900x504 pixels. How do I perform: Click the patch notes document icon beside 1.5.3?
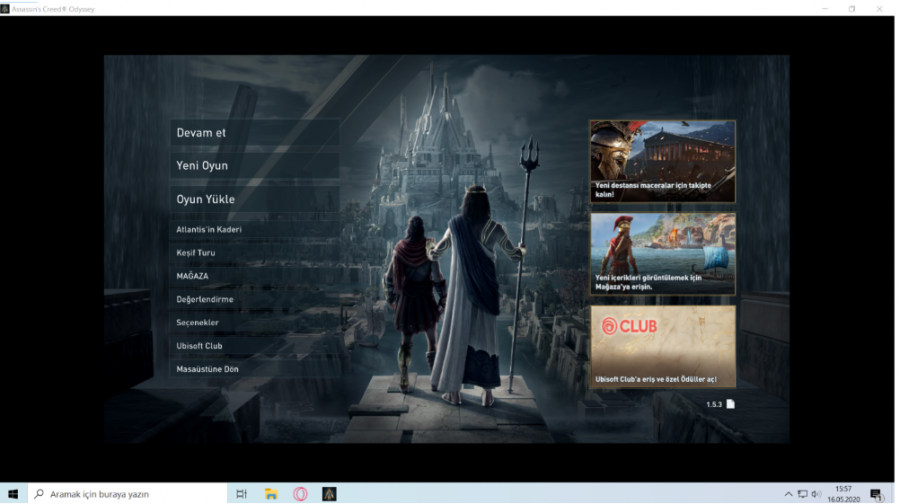click(x=730, y=404)
